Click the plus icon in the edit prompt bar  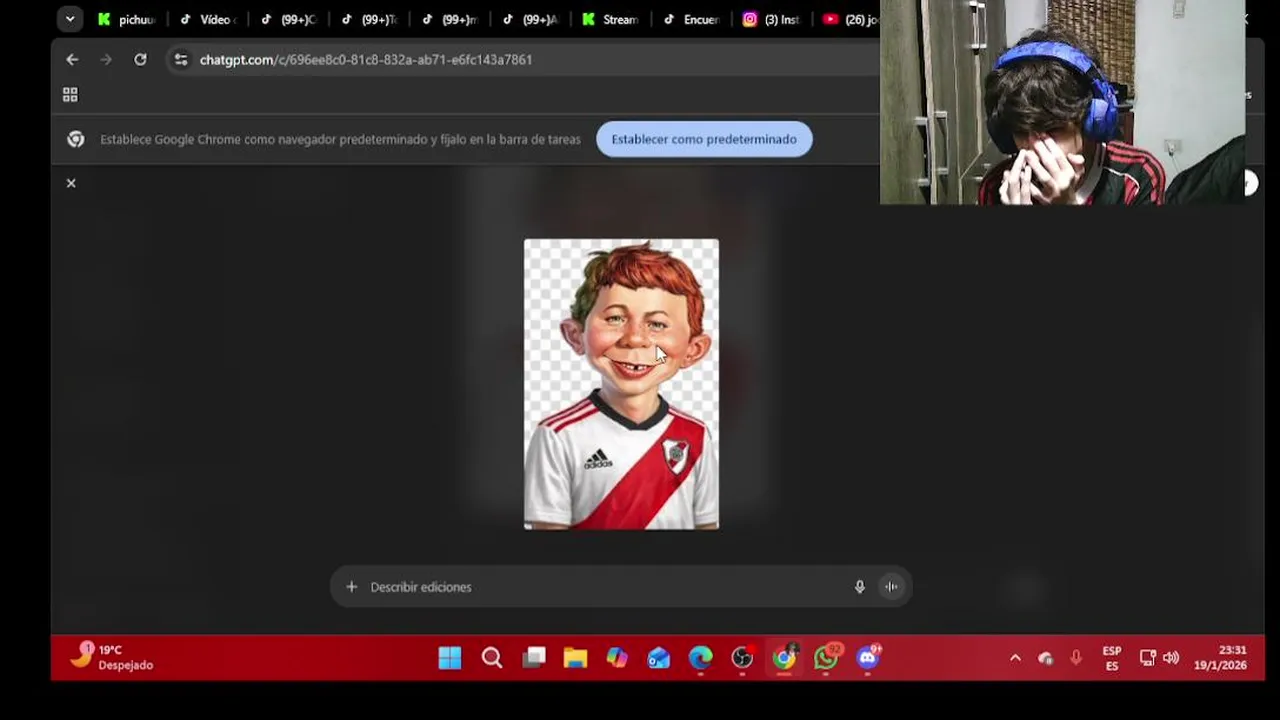351,587
